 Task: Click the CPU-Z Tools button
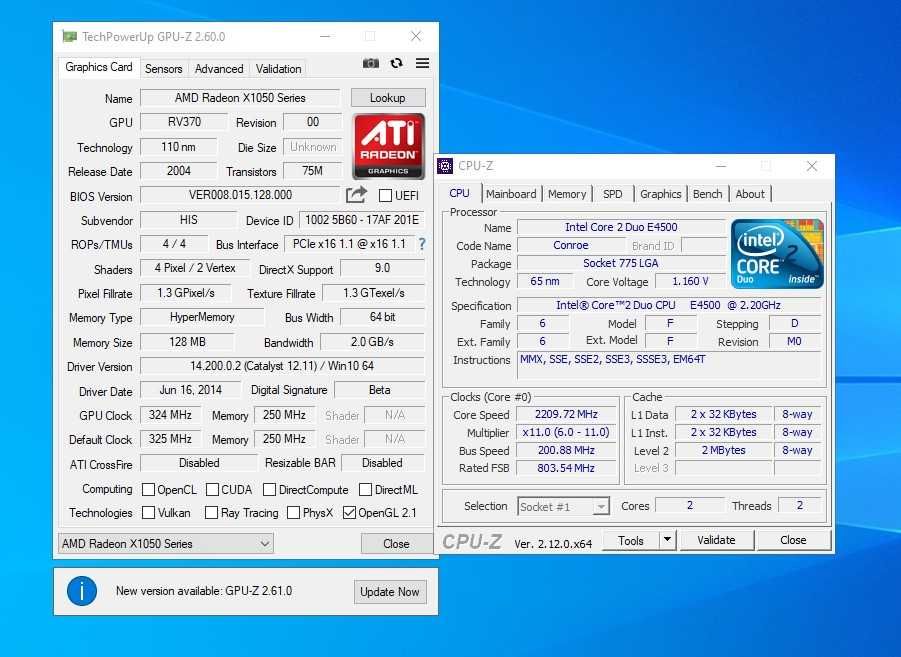pyautogui.click(x=630, y=540)
